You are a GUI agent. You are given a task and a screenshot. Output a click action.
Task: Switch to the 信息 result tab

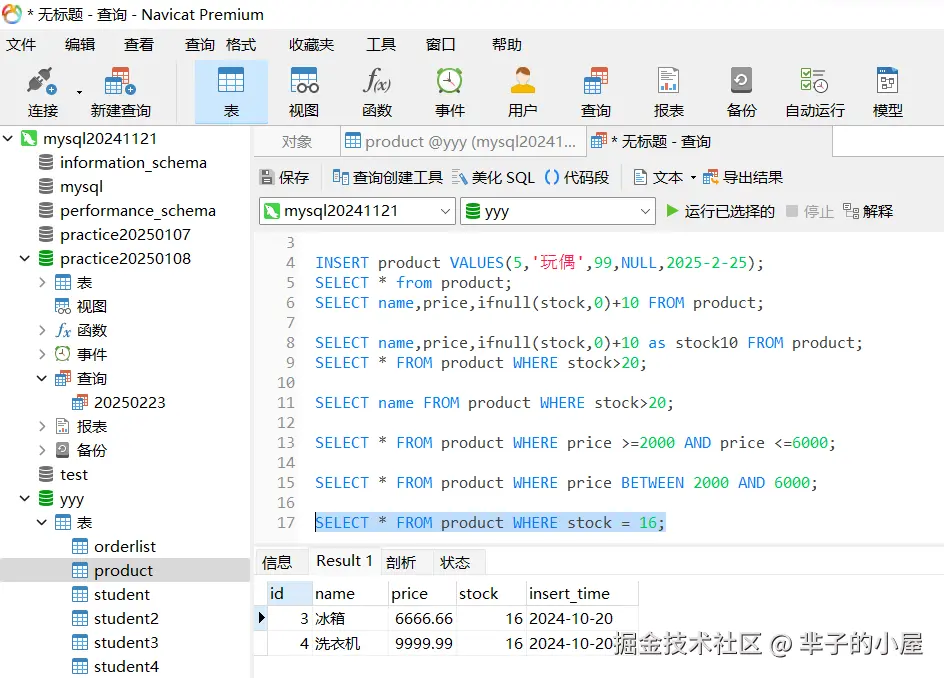[277, 562]
